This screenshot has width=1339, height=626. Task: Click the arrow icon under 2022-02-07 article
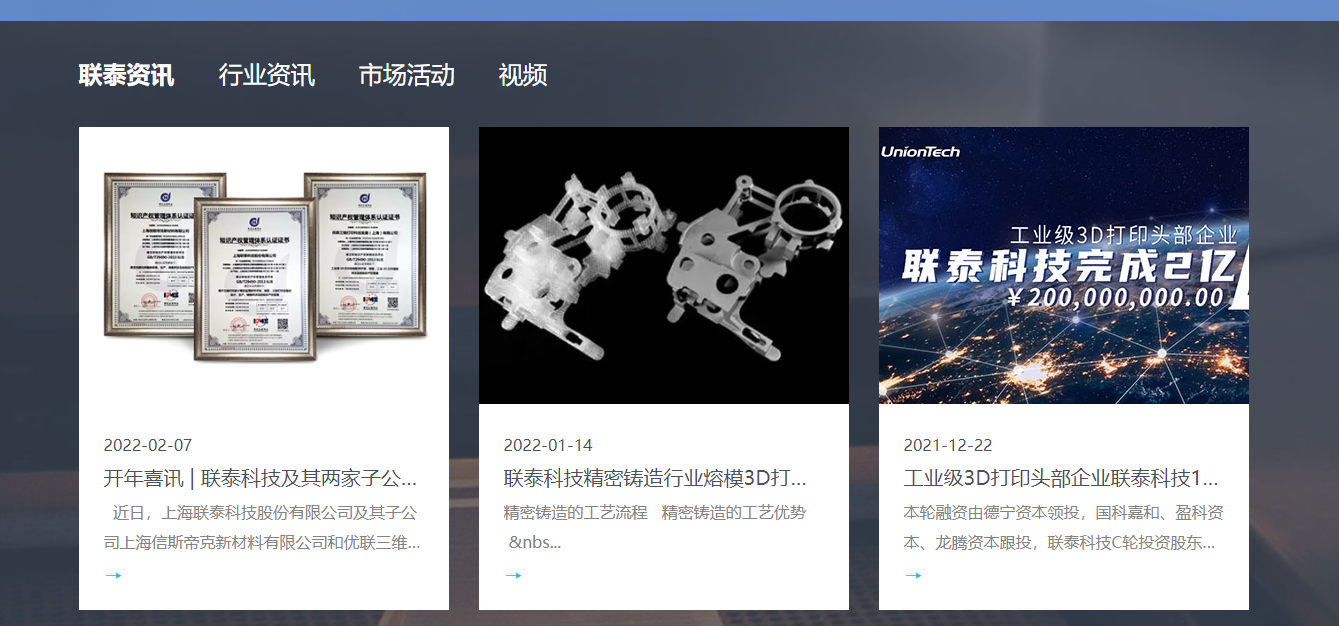pyautogui.click(x=113, y=575)
